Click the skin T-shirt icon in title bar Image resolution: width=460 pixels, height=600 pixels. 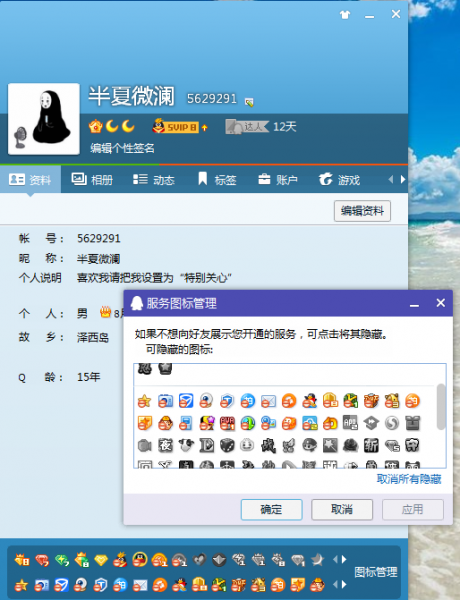(x=345, y=15)
